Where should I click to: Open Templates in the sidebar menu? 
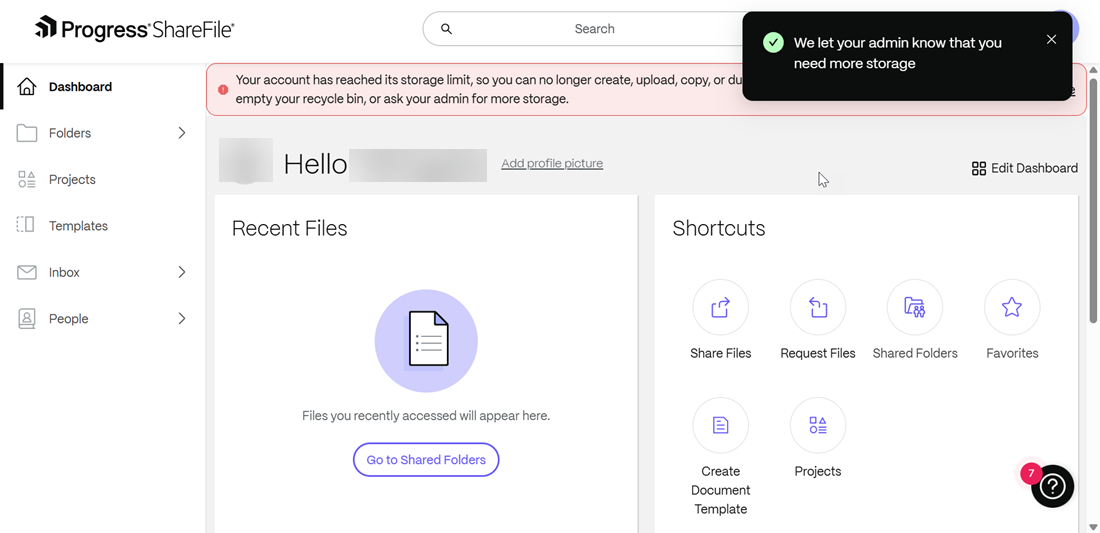78,226
